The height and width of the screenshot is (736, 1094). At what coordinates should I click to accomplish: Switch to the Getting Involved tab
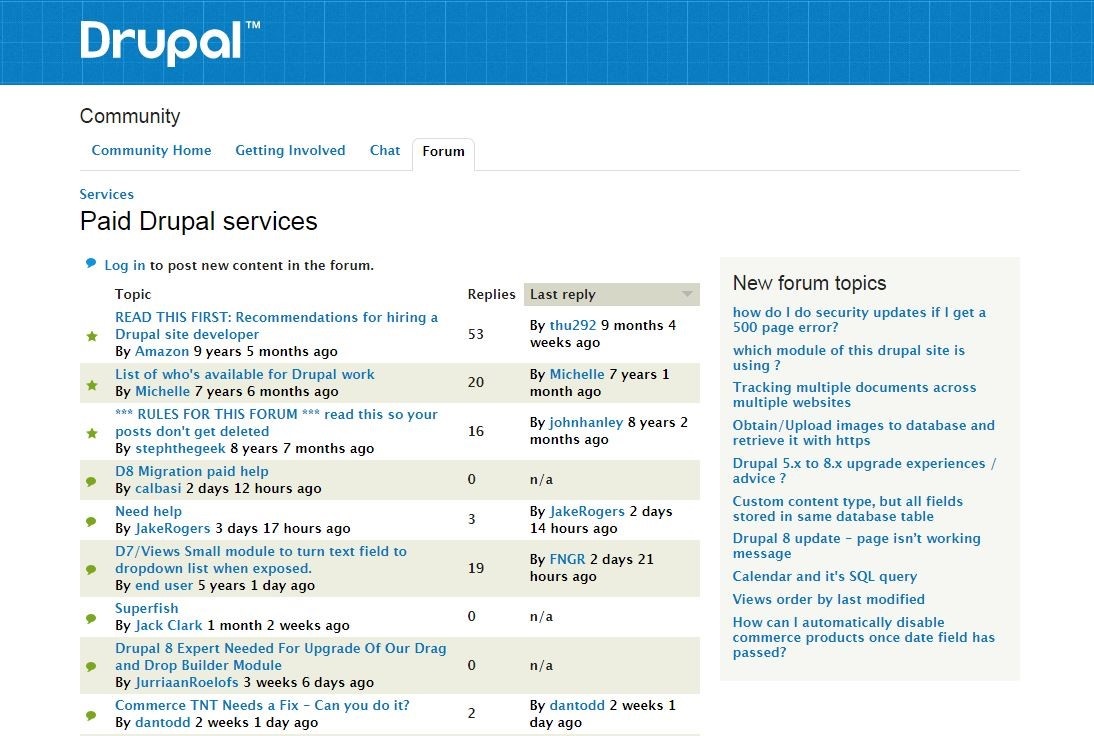click(290, 150)
